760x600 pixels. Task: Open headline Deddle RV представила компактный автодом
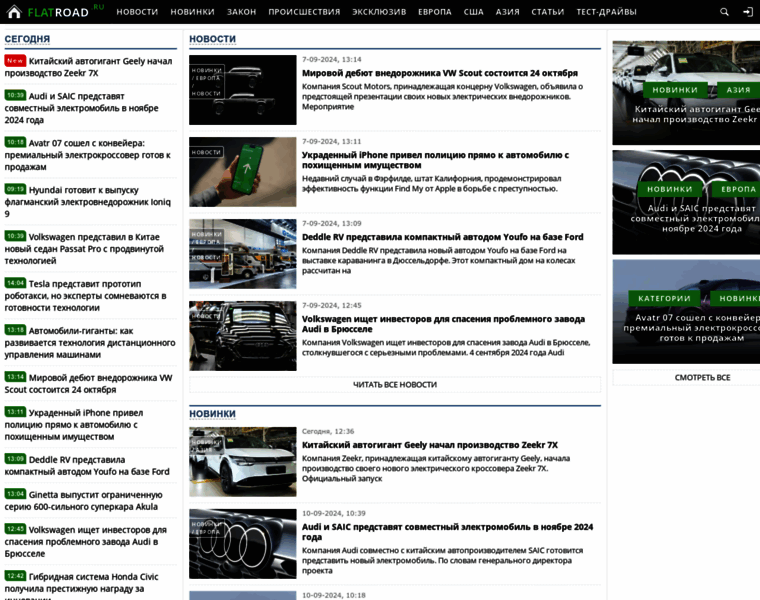443,237
